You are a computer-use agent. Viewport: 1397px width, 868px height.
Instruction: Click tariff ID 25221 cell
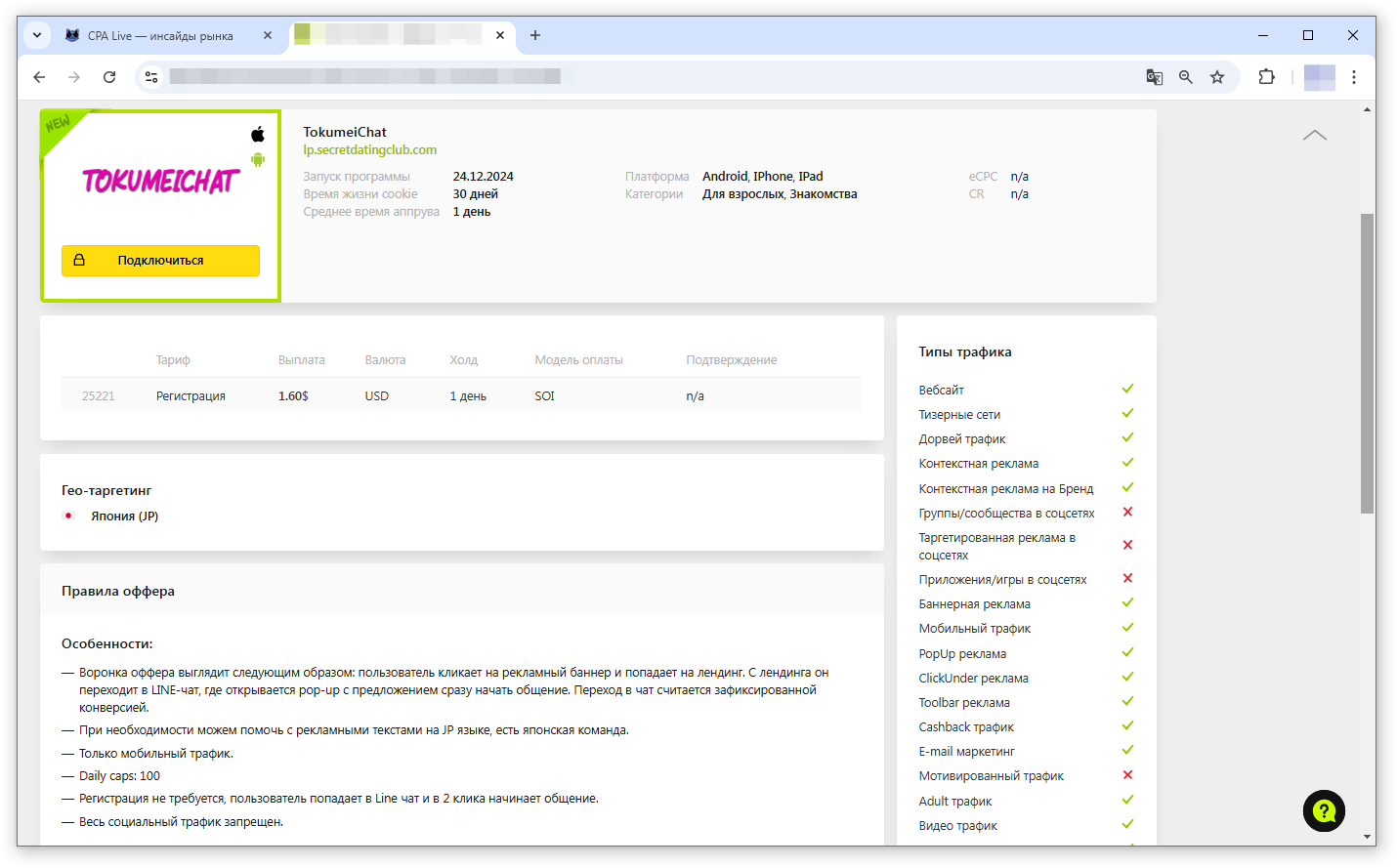(98, 396)
